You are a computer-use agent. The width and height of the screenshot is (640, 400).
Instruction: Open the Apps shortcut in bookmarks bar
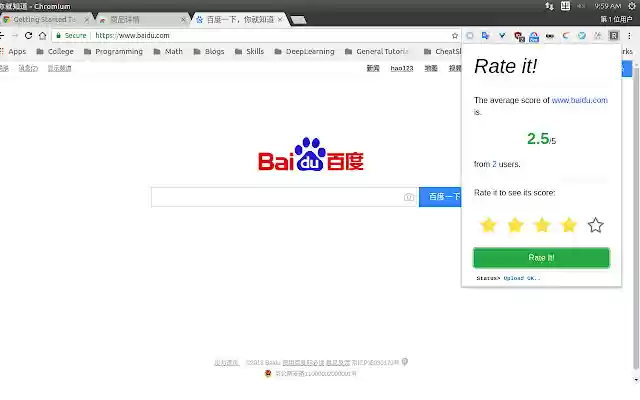click(x=13, y=51)
